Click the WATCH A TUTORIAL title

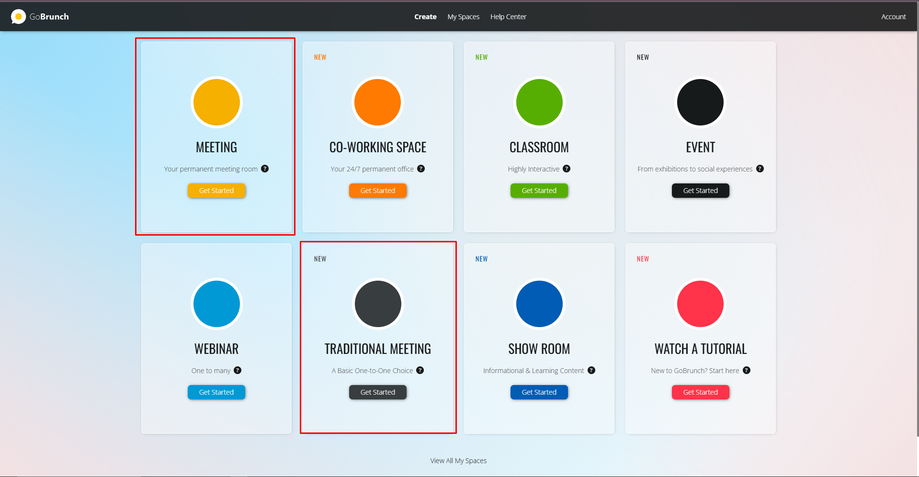tap(700, 349)
